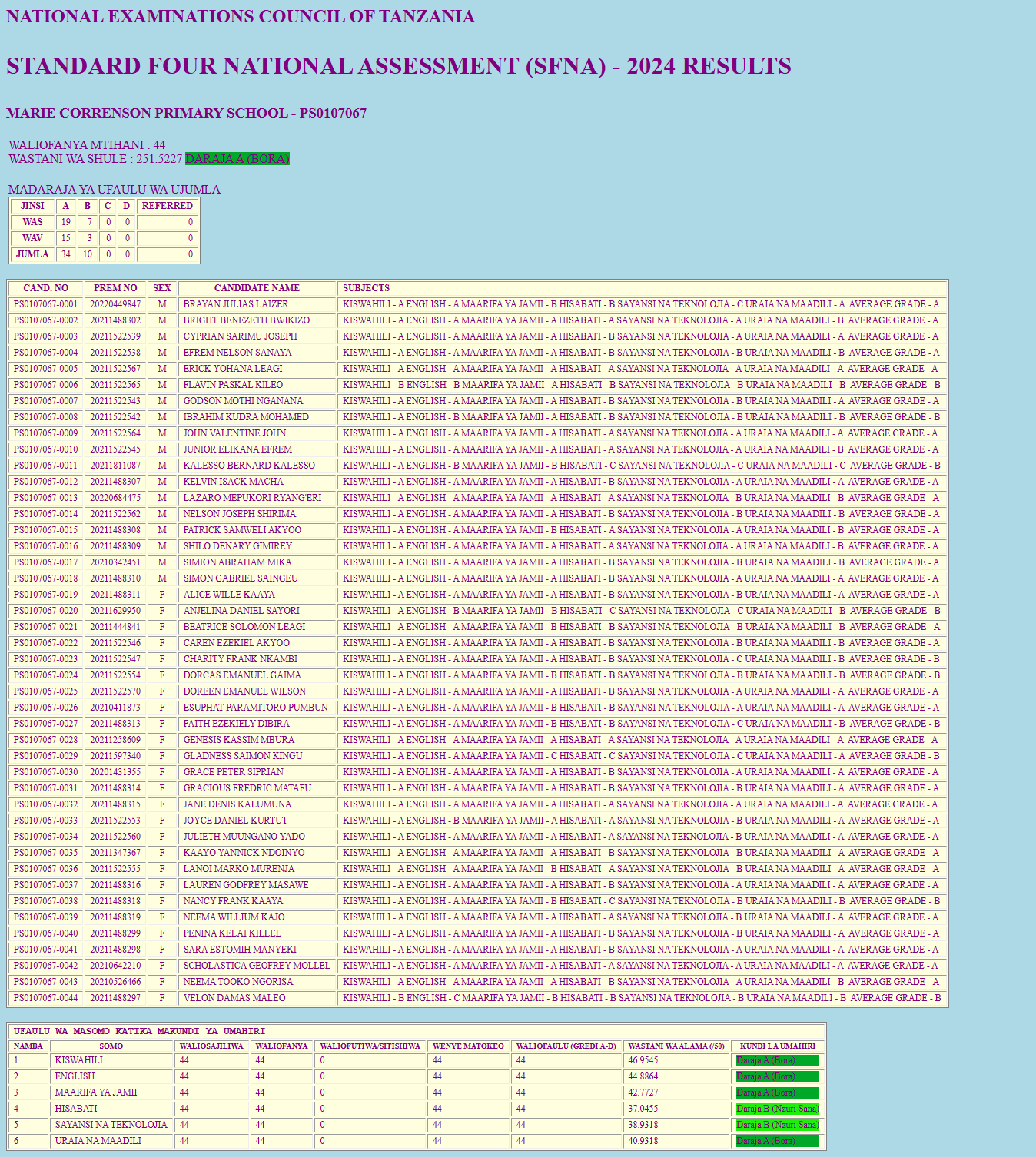The width and height of the screenshot is (1036, 1157).
Task: Click the REFERRED column header
Action: point(167,206)
